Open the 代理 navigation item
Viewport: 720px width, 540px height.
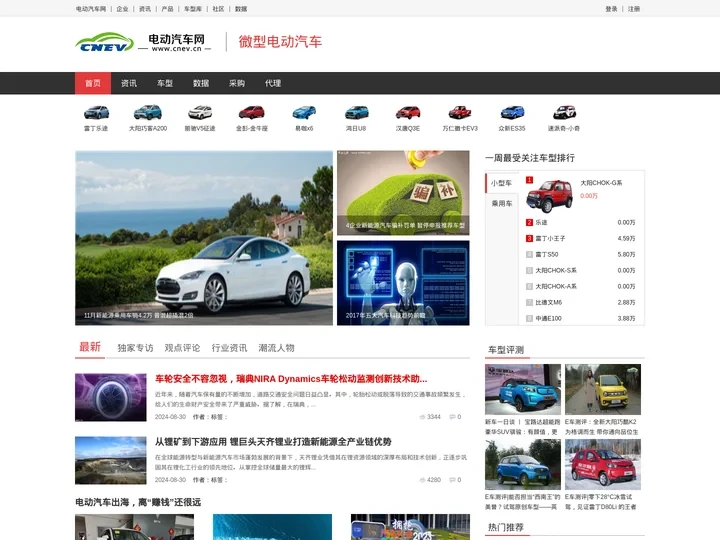[x=273, y=83]
